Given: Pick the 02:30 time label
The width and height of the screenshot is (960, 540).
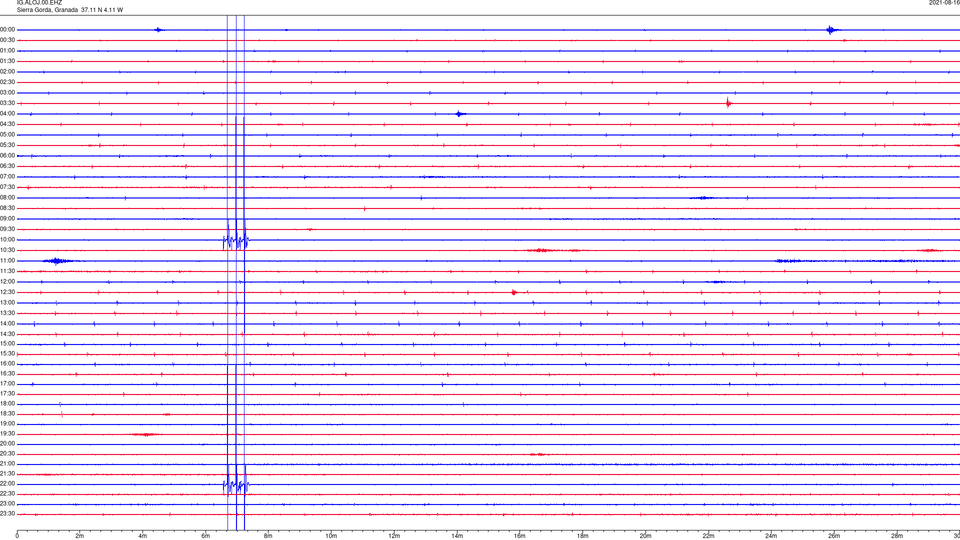Looking at the screenshot, I should pos(7,82).
